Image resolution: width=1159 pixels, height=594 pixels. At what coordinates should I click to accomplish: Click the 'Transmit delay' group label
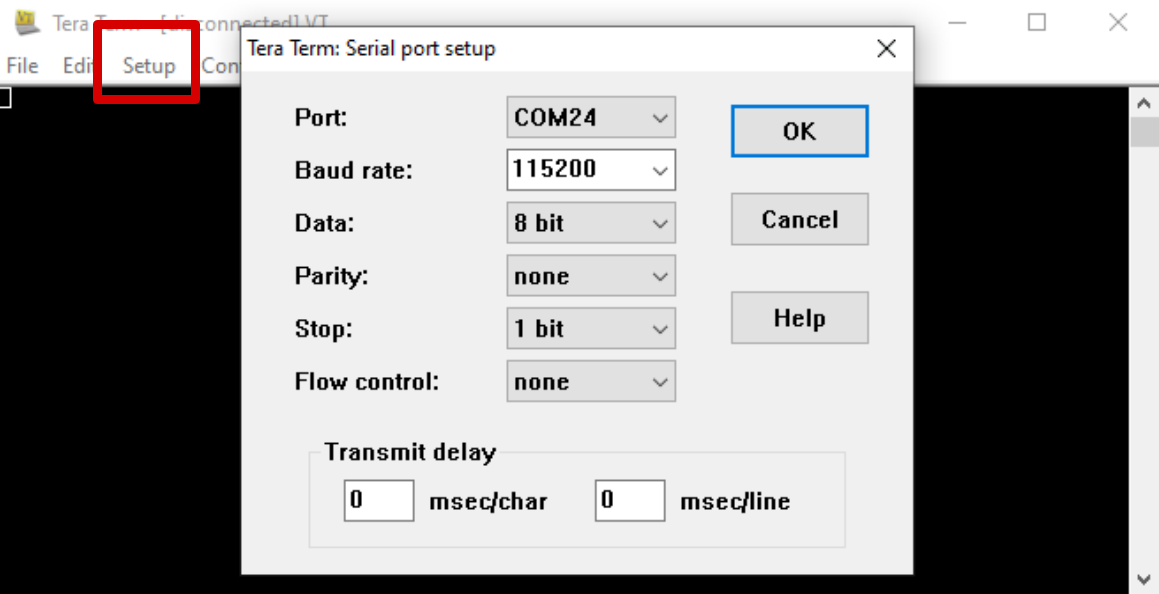click(410, 452)
